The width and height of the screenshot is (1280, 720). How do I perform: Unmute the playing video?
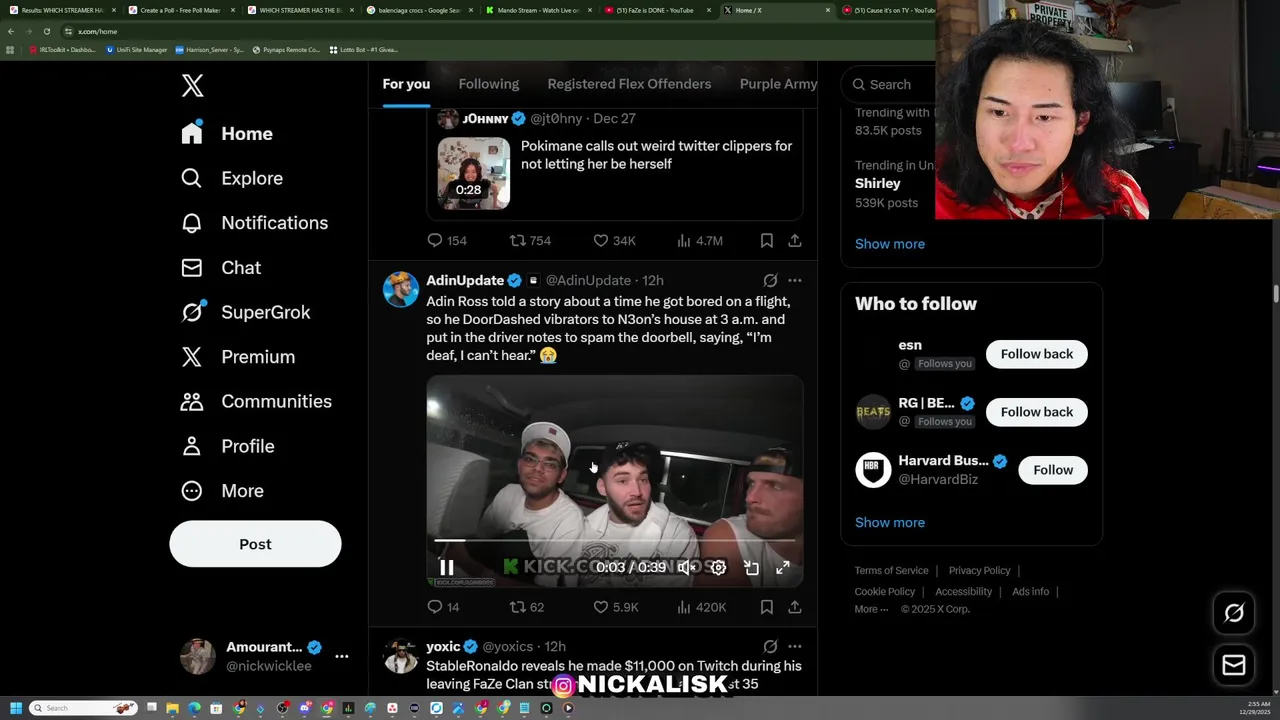686,568
